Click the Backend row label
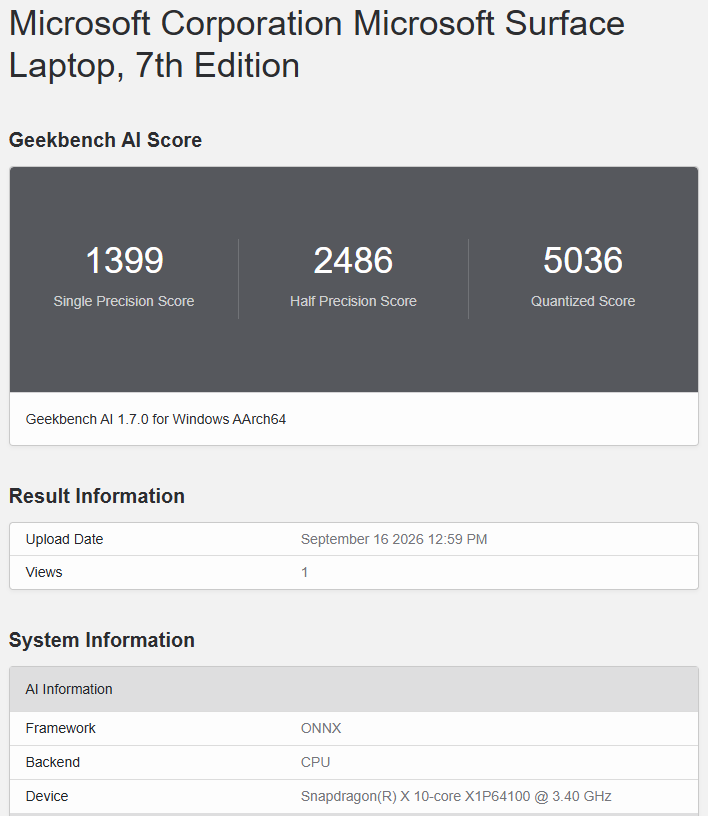 [x=53, y=762]
